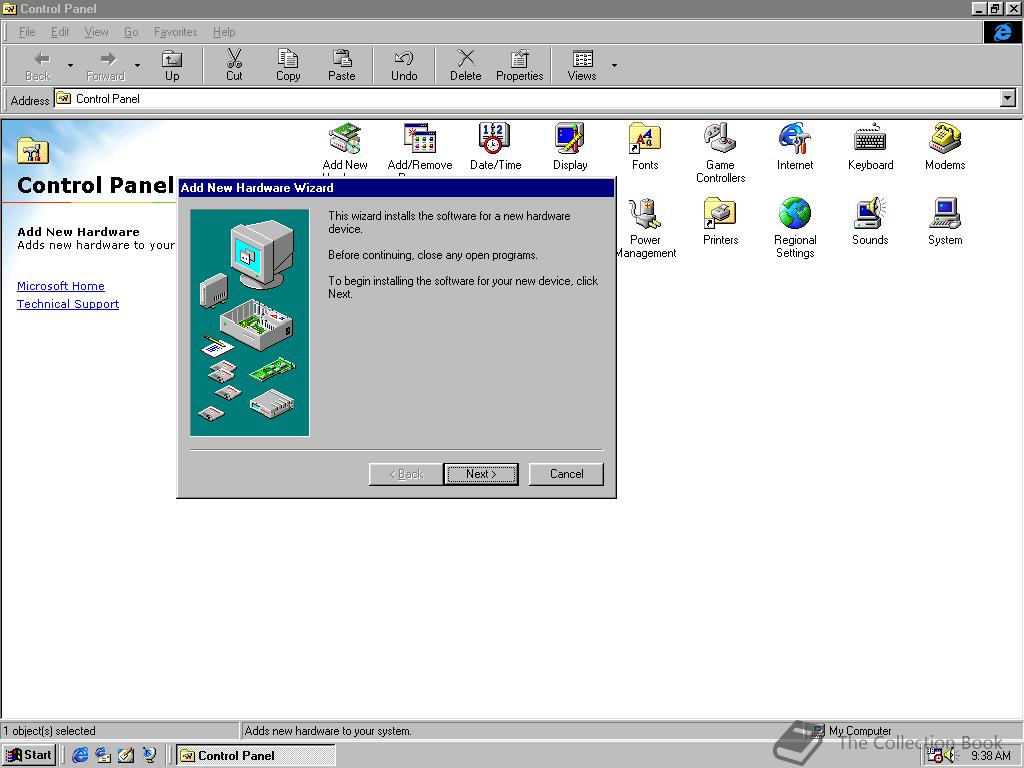Click the 9:38 AM tray clock
Screen dimensions: 1024x768
[990, 756]
